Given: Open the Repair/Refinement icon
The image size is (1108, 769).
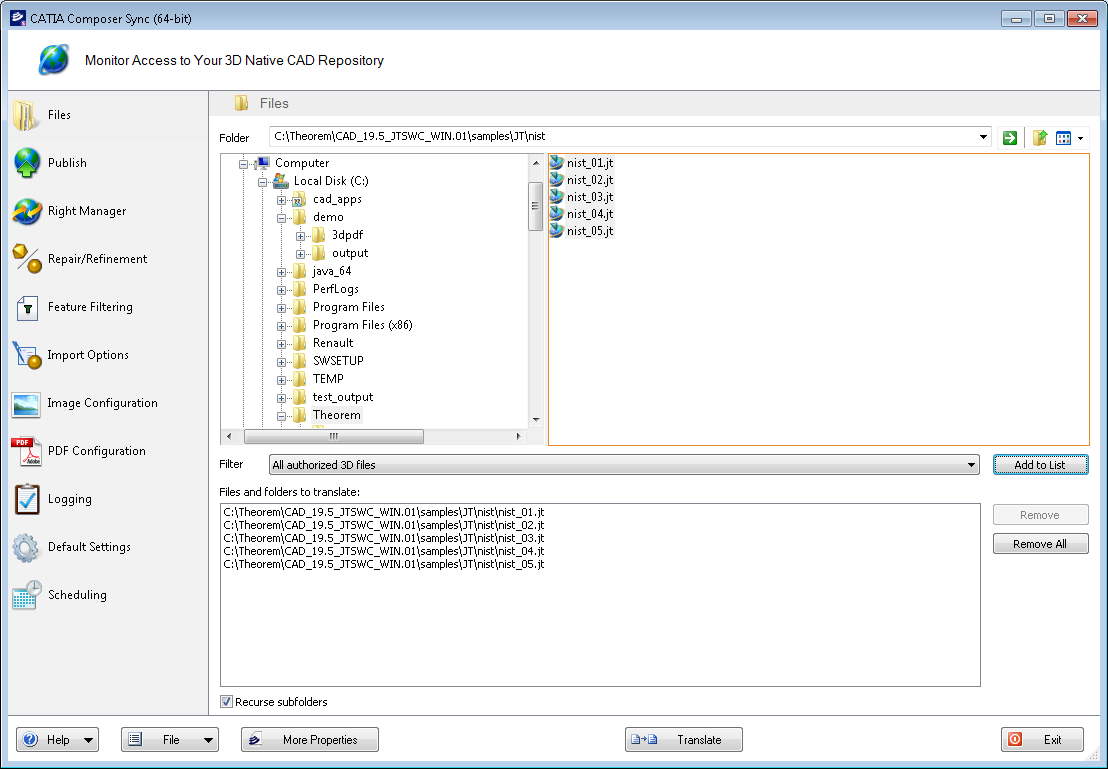Looking at the screenshot, I should click(x=27, y=259).
